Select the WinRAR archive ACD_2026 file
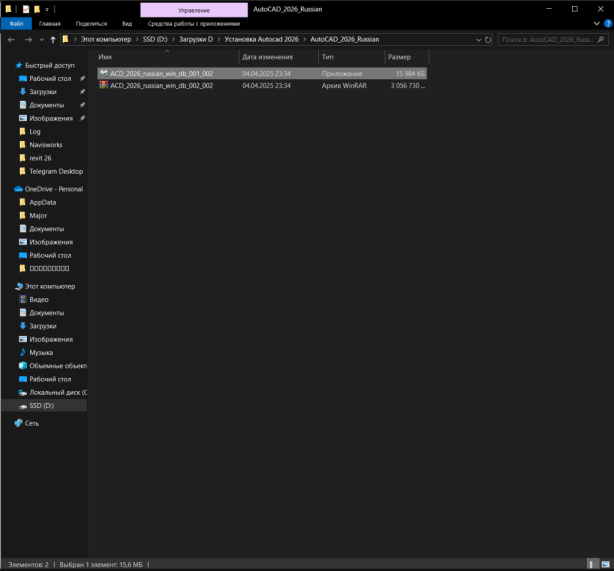The height and width of the screenshot is (571, 614). tap(160, 86)
